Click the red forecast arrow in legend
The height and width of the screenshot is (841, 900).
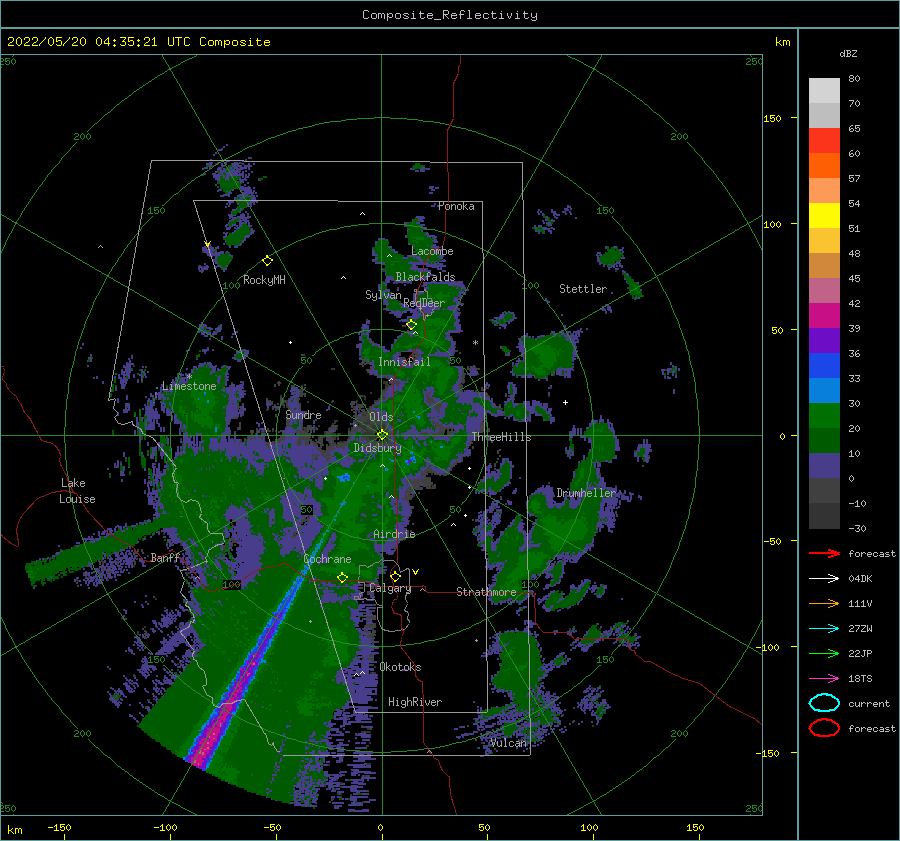pos(824,553)
